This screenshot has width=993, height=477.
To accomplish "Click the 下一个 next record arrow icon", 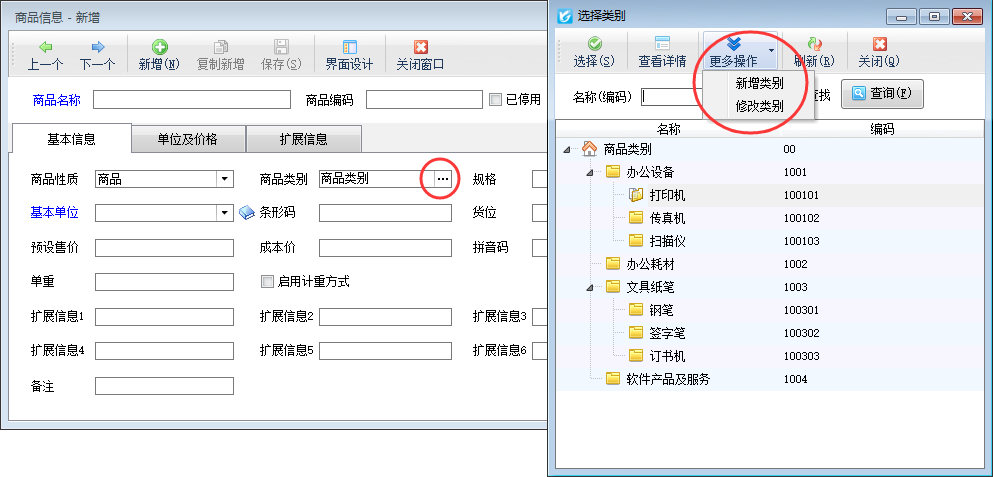I will (x=97, y=47).
